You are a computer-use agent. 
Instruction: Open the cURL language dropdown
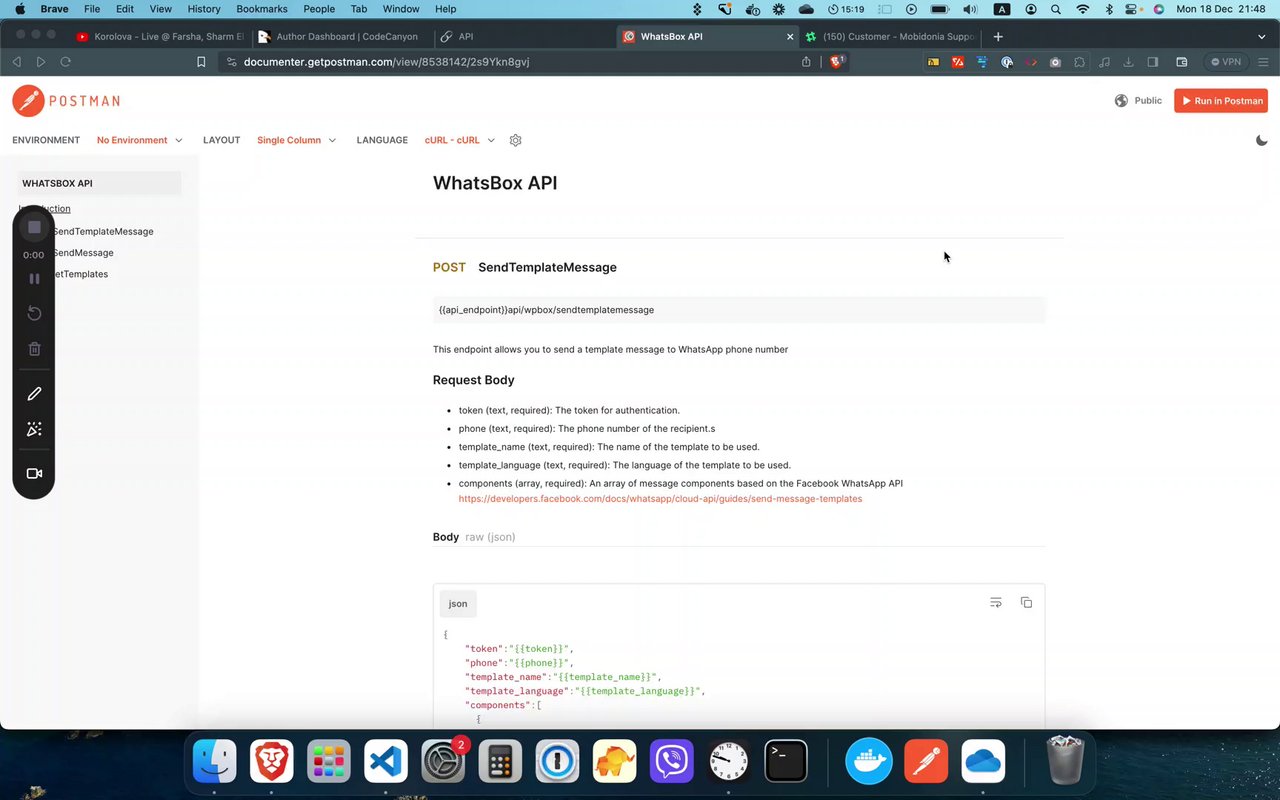click(x=460, y=140)
